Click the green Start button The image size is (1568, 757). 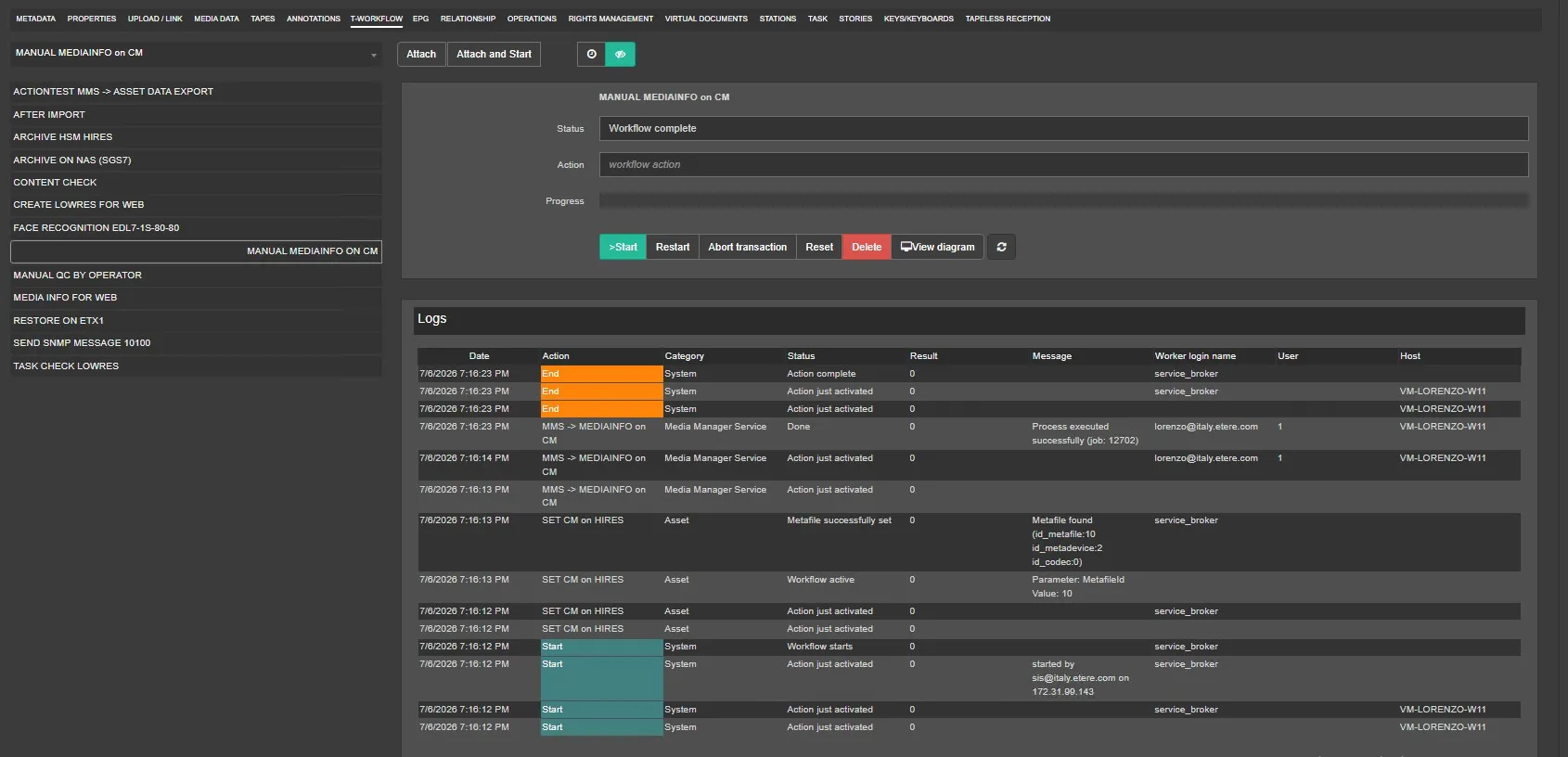pos(623,247)
